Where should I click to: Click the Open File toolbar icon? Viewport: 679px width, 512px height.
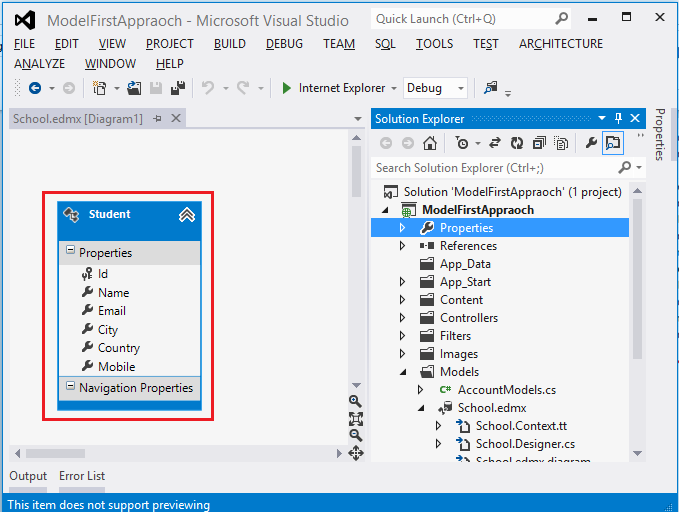pyautogui.click(x=134, y=88)
